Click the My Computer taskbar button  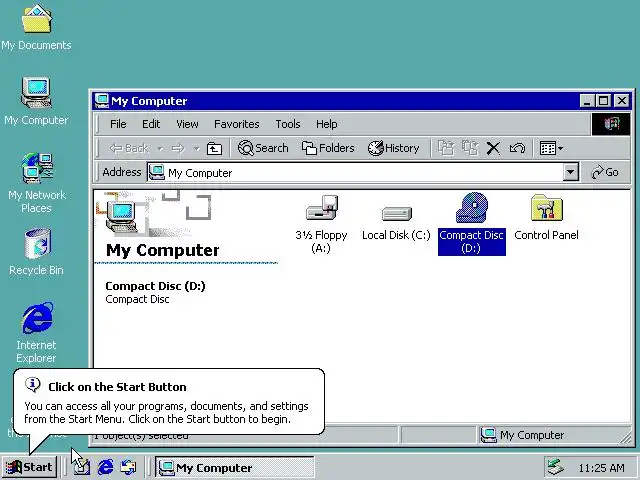(234, 468)
